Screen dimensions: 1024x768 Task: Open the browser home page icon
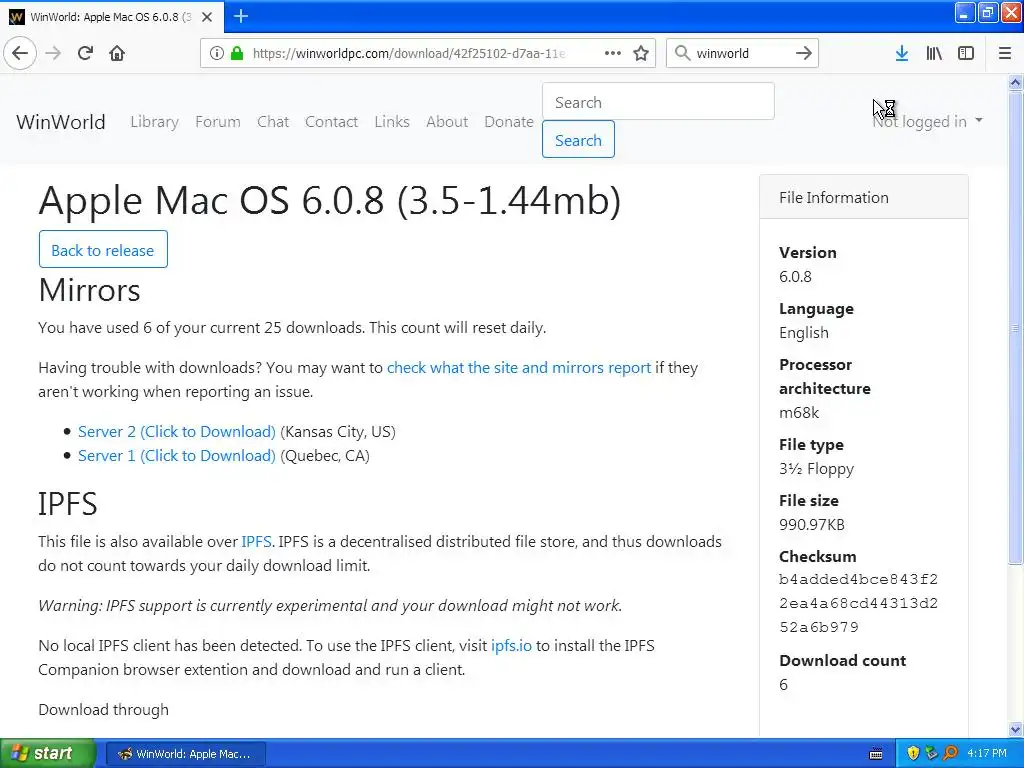pyautogui.click(x=117, y=53)
